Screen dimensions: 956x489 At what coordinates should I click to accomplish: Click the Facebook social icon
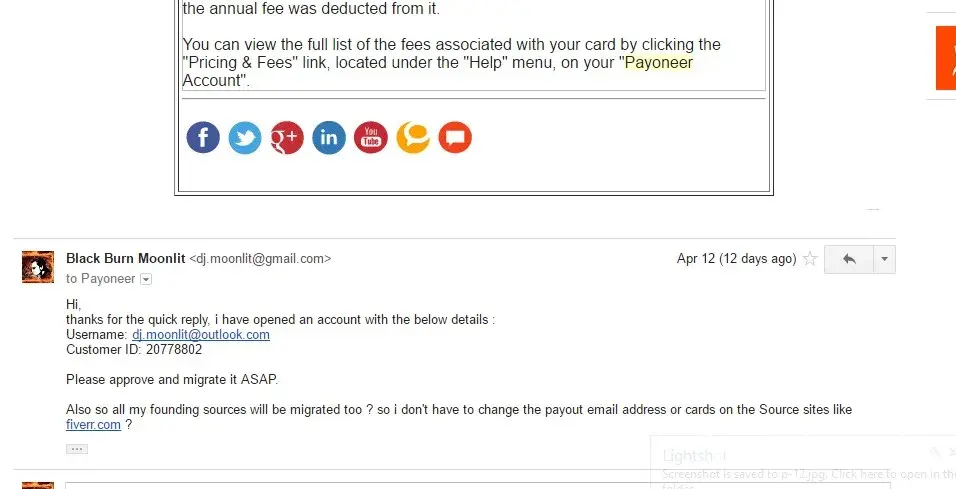tap(203, 137)
